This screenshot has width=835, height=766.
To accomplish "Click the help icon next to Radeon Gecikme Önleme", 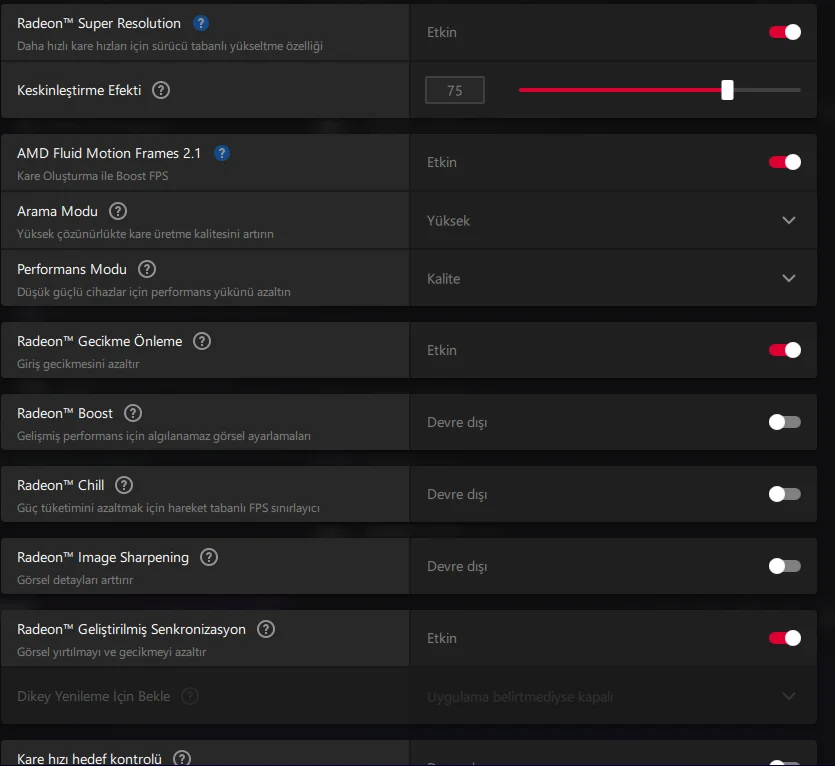I will [x=202, y=341].
